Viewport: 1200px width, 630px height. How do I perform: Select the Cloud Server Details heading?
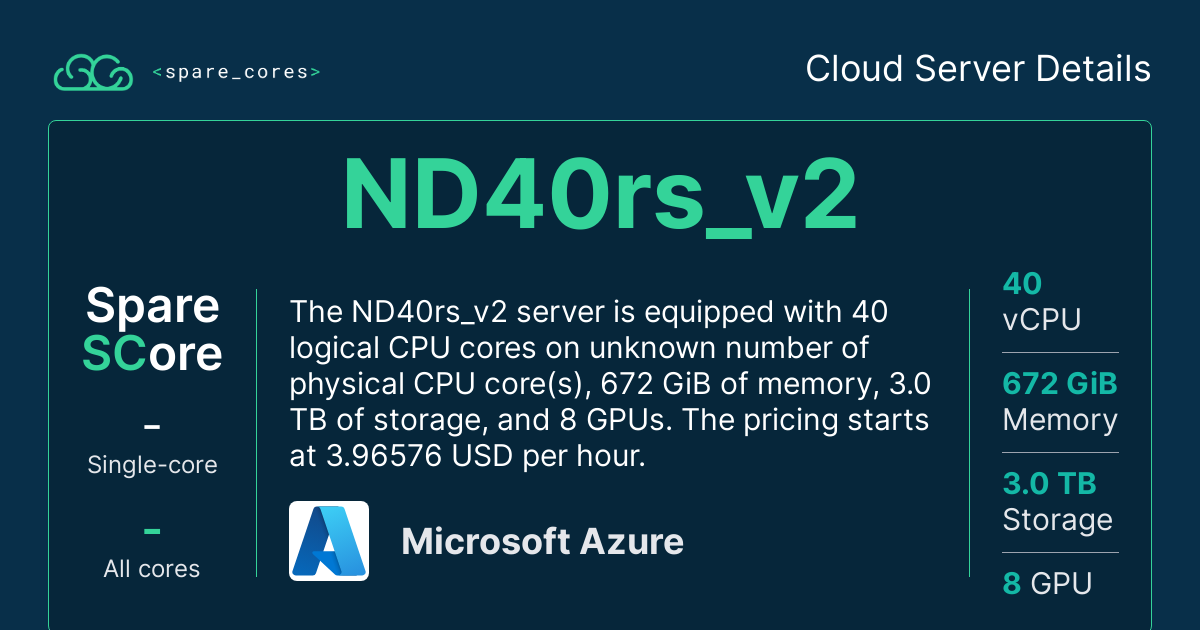978,70
